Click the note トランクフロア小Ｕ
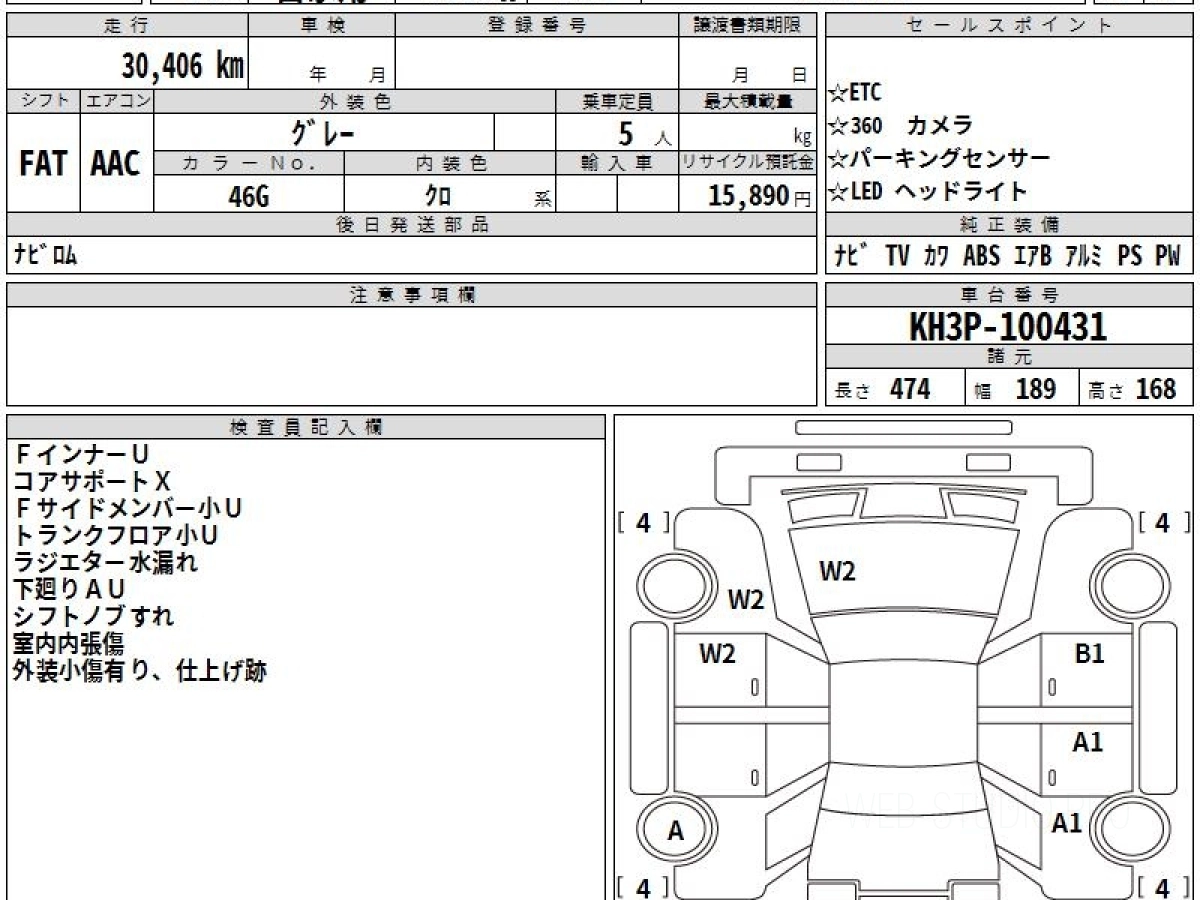This screenshot has height=900, width=1200. point(115,535)
